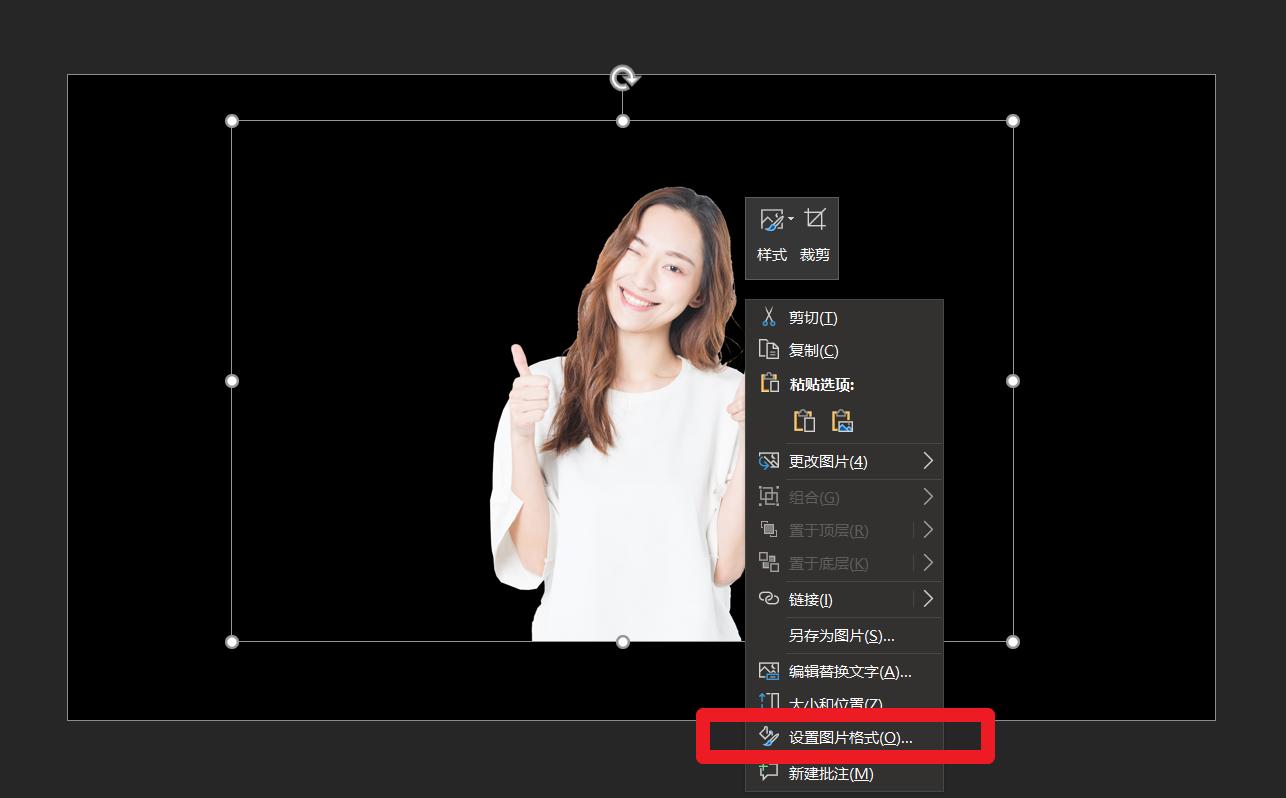Open the 样式 picture styles icon
This screenshot has height=798, width=1286.
click(770, 218)
